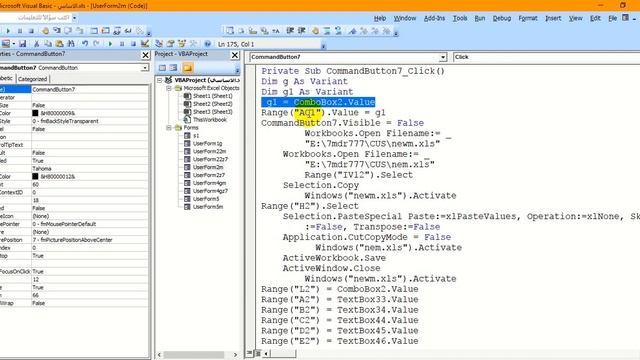Screen dimensions: 640x360
Task: Click the Properties Window toolbar icon
Action: [x=171, y=44]
